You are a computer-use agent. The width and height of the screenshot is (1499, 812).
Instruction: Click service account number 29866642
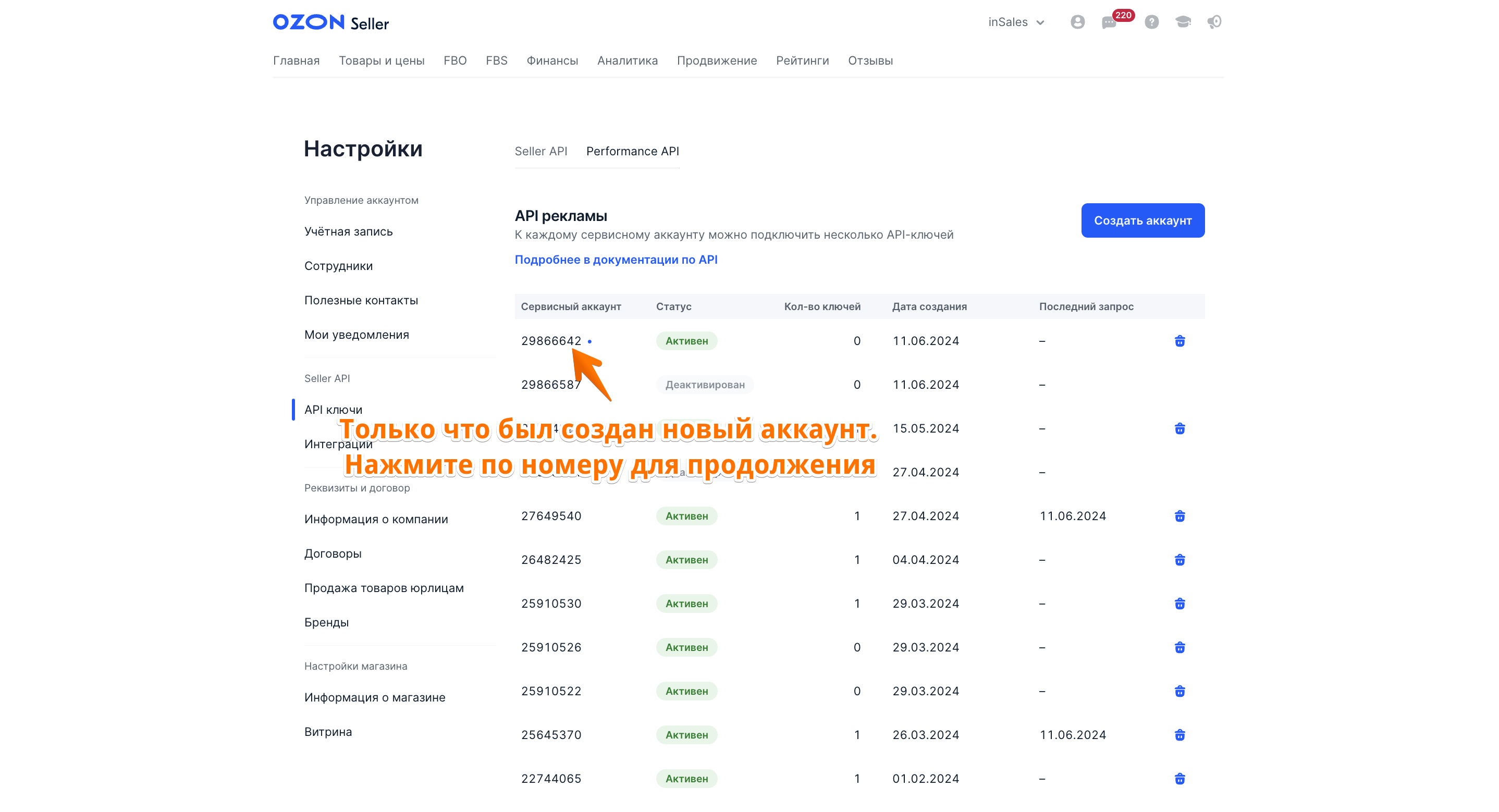click(551, 341)
